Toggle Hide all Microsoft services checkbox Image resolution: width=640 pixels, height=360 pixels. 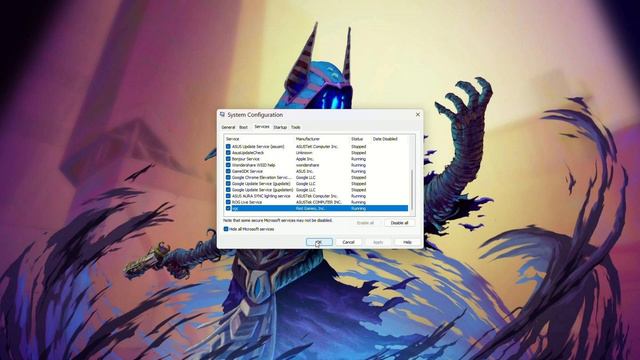click(226, 229)
